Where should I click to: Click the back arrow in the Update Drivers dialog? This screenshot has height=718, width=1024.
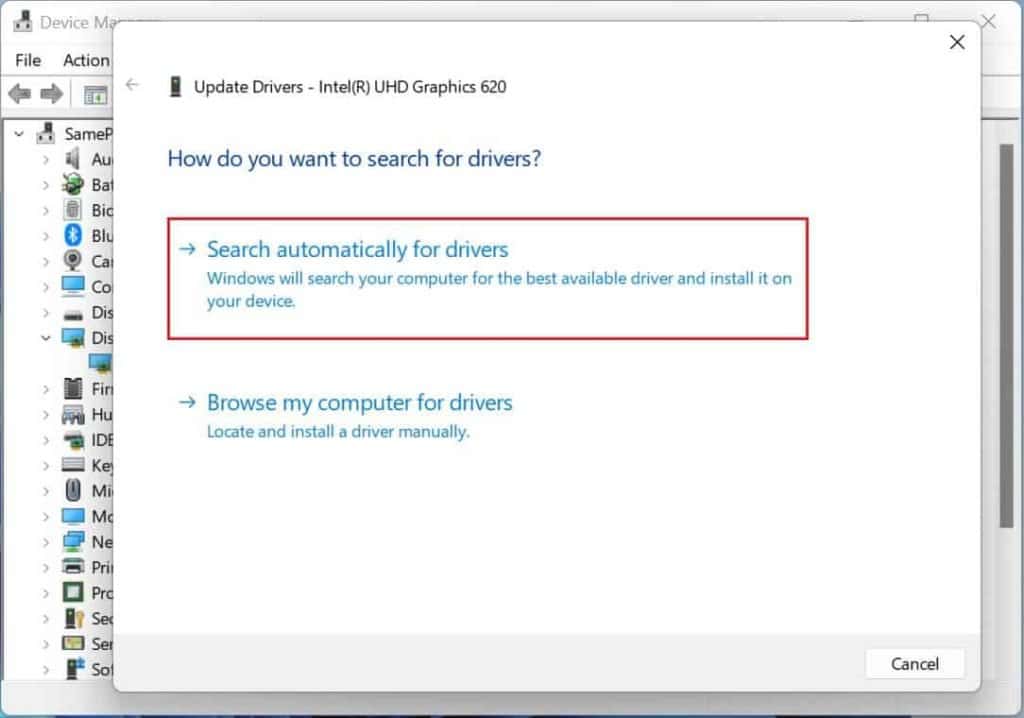pyautogui.click(x=133, y=86)
